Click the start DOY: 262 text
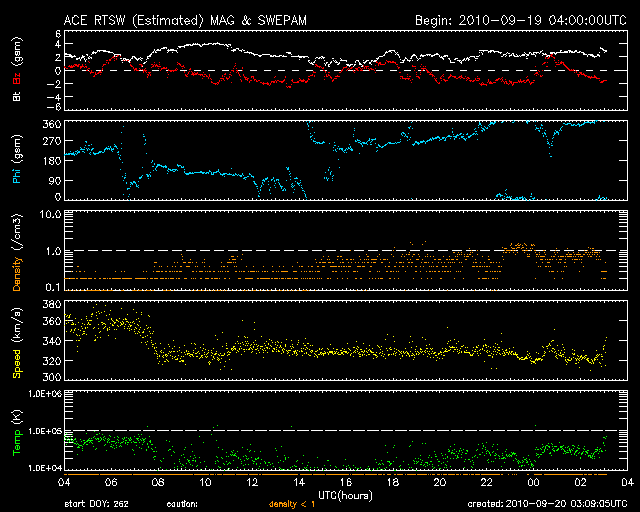This screenshot has width=640, height=512. click(x=96, y=504)
